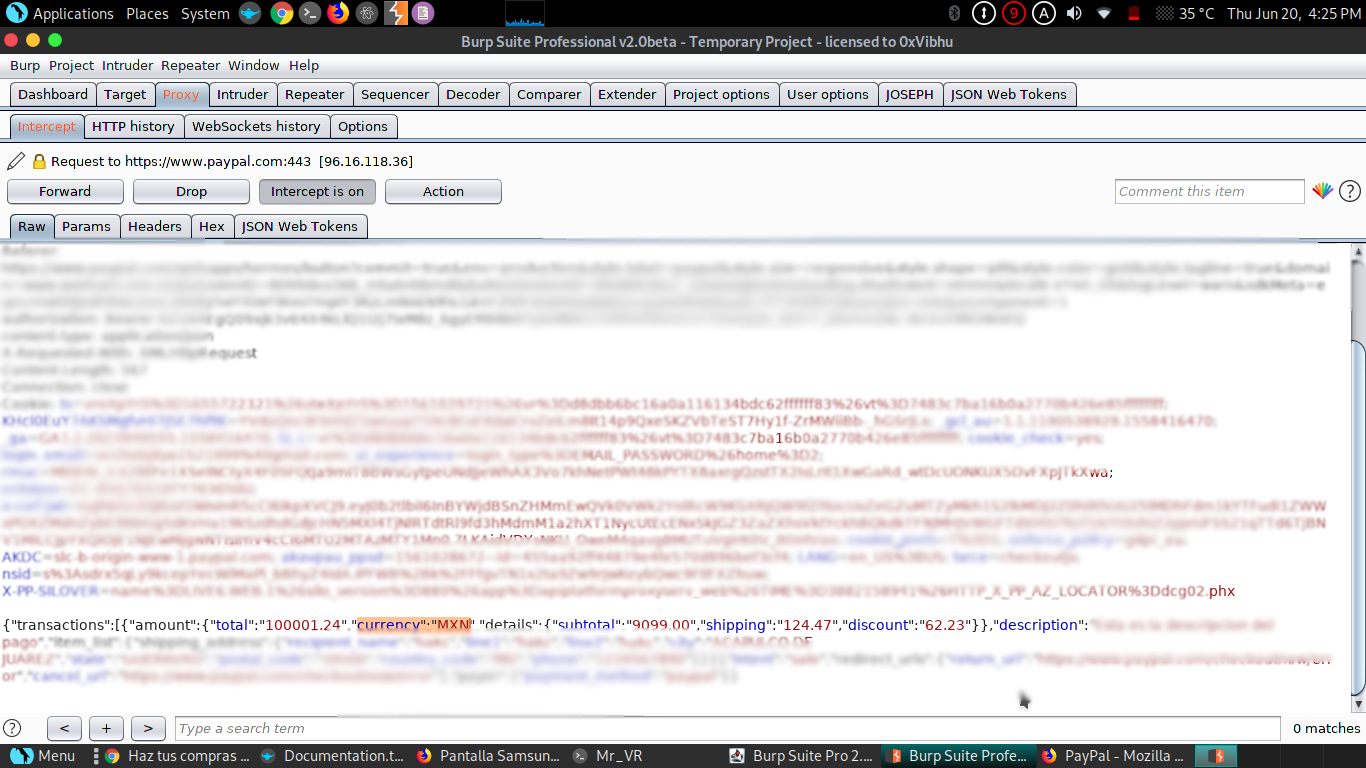Image resolution: width=1366 pixels, height=768 pixels.
Task: Open the Repeater menu in menu bar
Action: click(190, 65)
